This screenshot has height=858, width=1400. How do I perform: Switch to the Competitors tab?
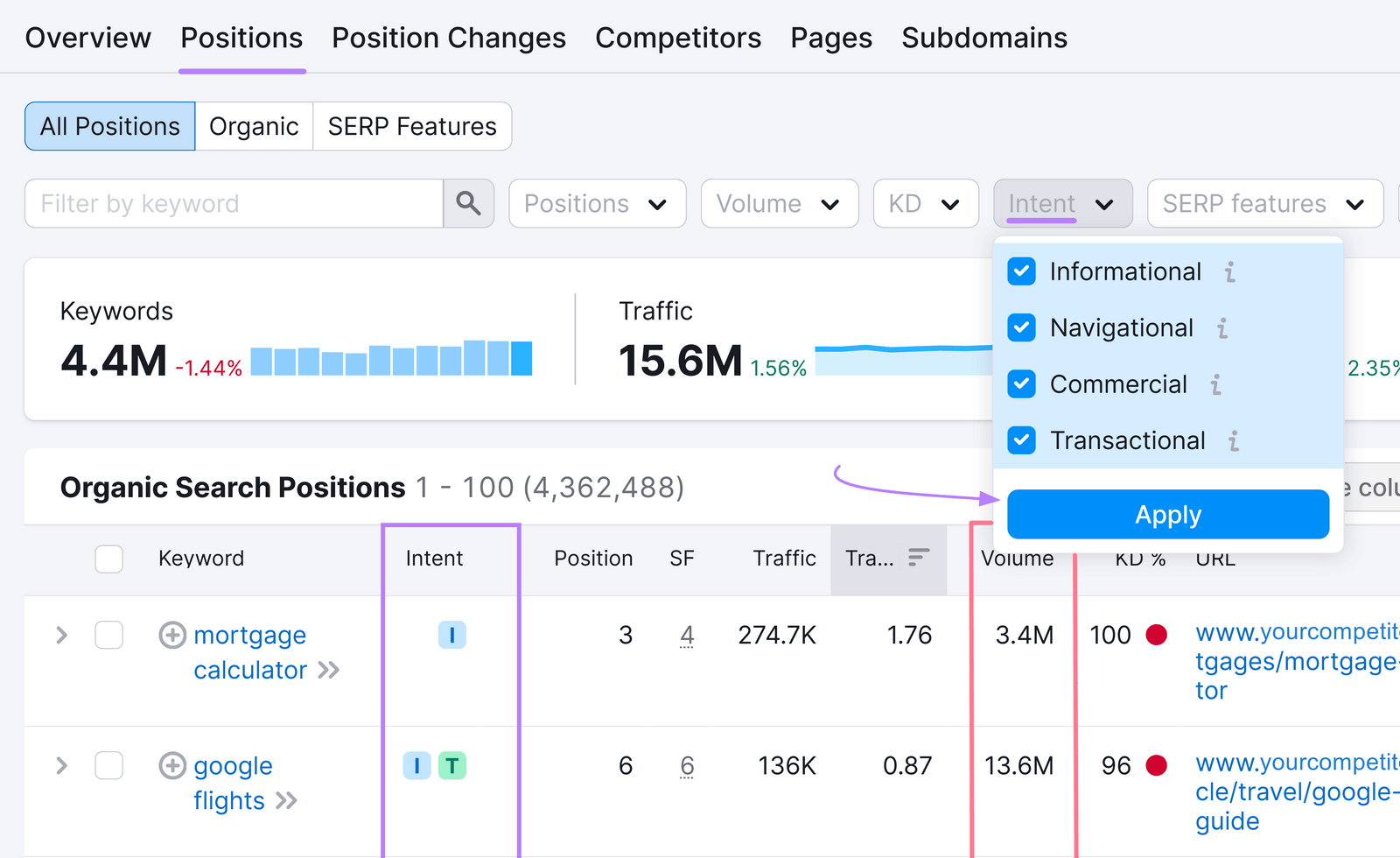click(678, 37)
